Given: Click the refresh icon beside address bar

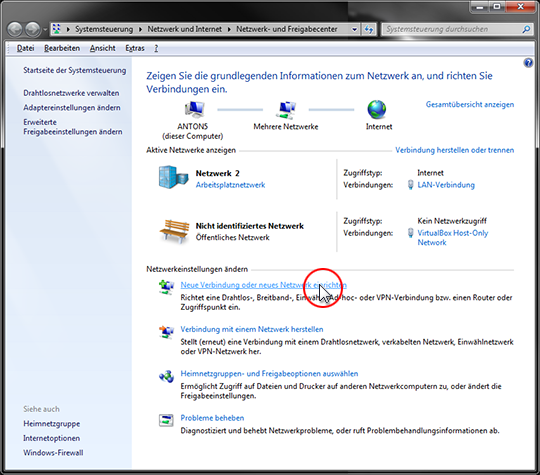Looking at the screenshot, I should coord(369,29).
